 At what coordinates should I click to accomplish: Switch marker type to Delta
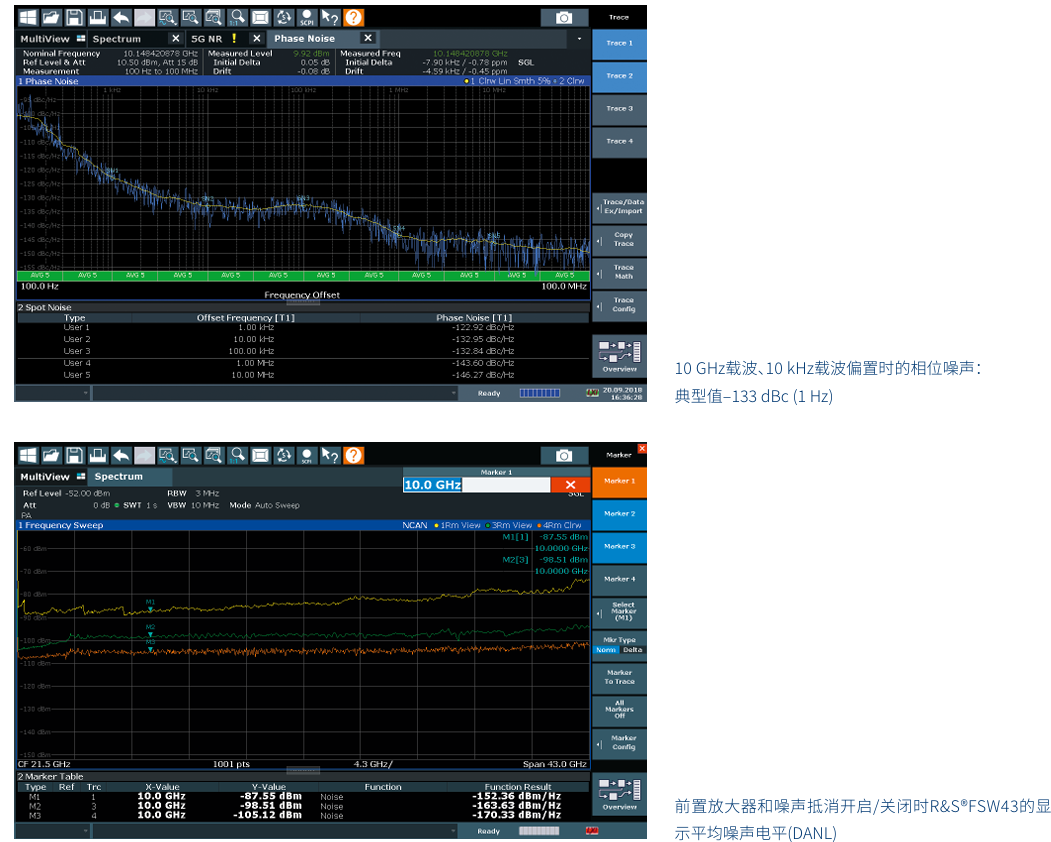632,650
